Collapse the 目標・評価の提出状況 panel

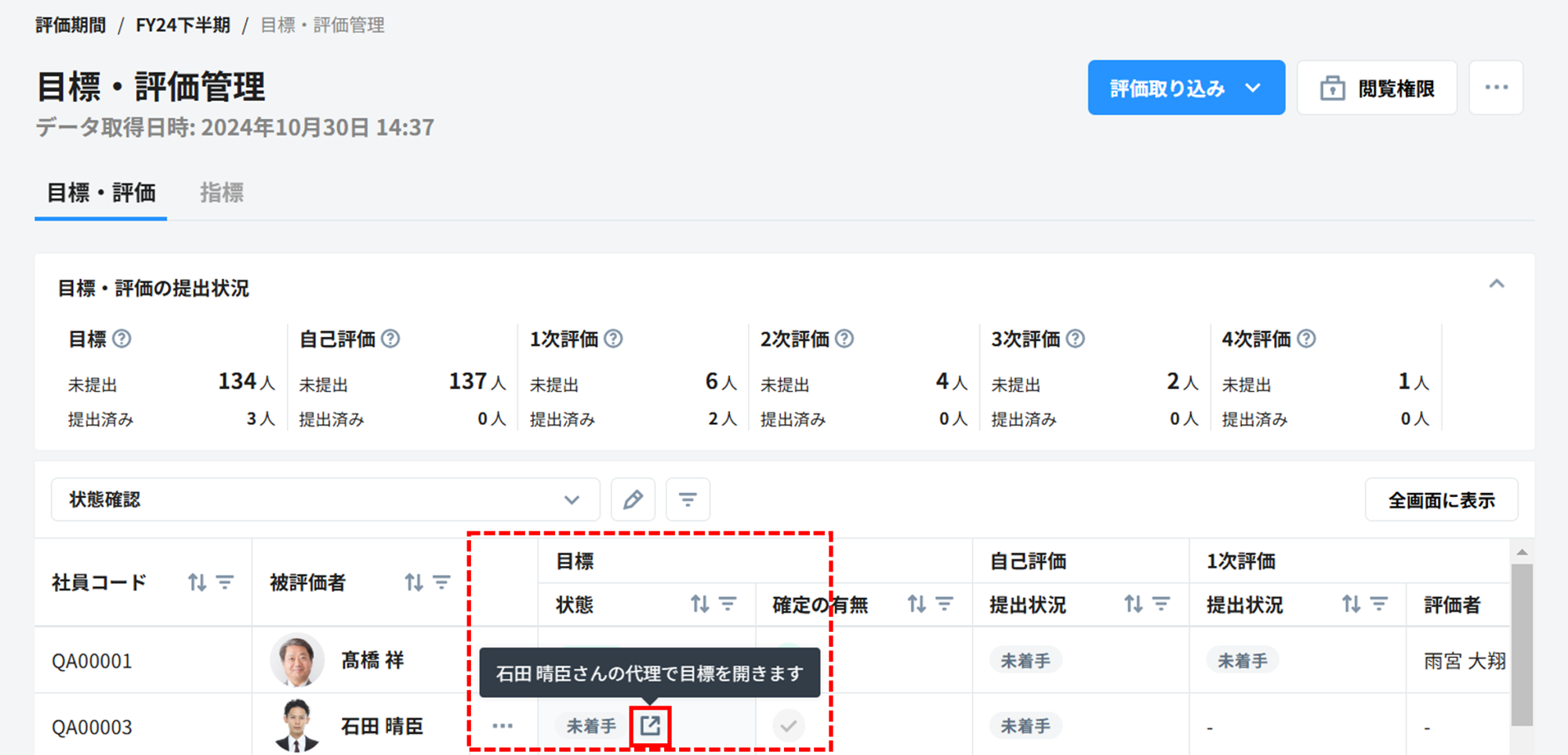[x=1496, y=285]
